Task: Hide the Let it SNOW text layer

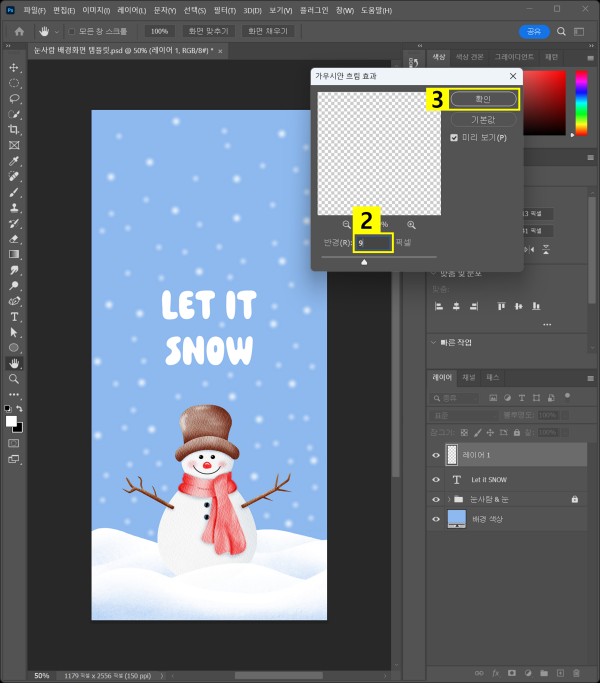Action: coord(436,480)
